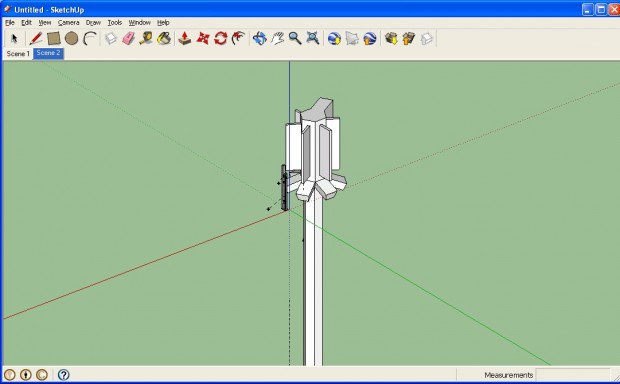
Task: Select the Offset tool
Action: 238,38
